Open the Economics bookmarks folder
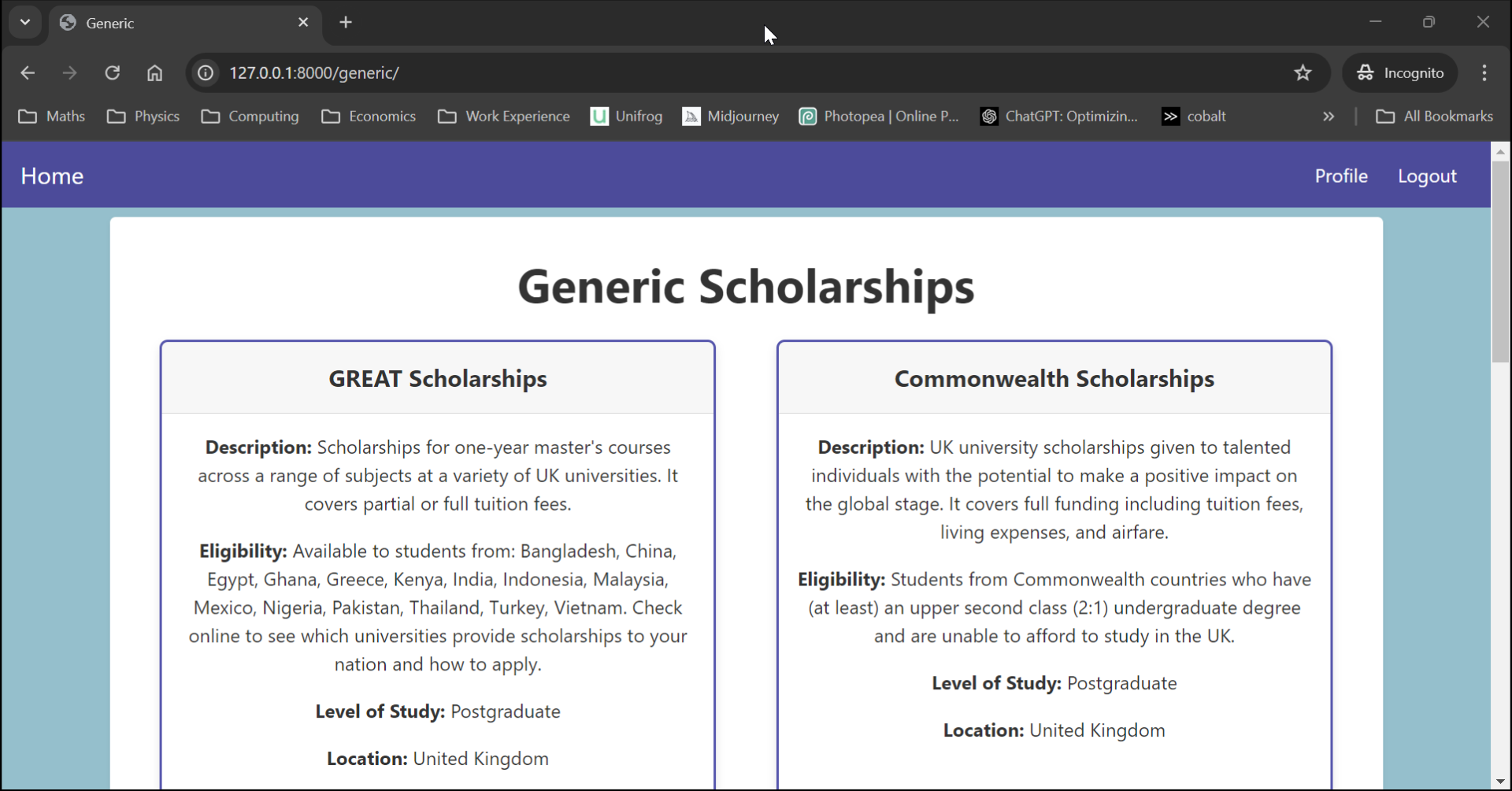The image size is (1512, 791). pyautogui.click(x=369, y=117)
